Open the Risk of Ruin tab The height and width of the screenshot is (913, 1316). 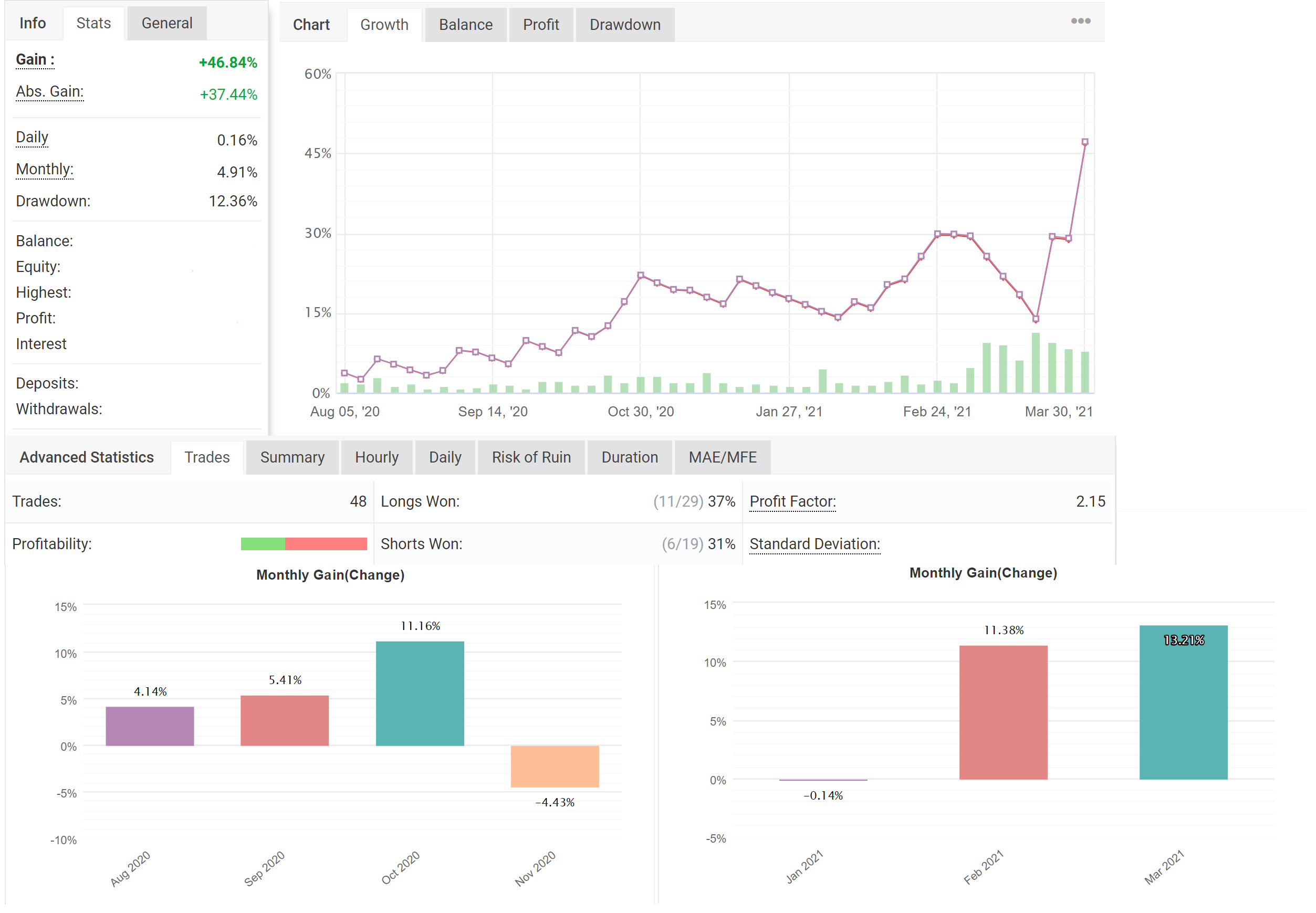click(x=530, y=457)
